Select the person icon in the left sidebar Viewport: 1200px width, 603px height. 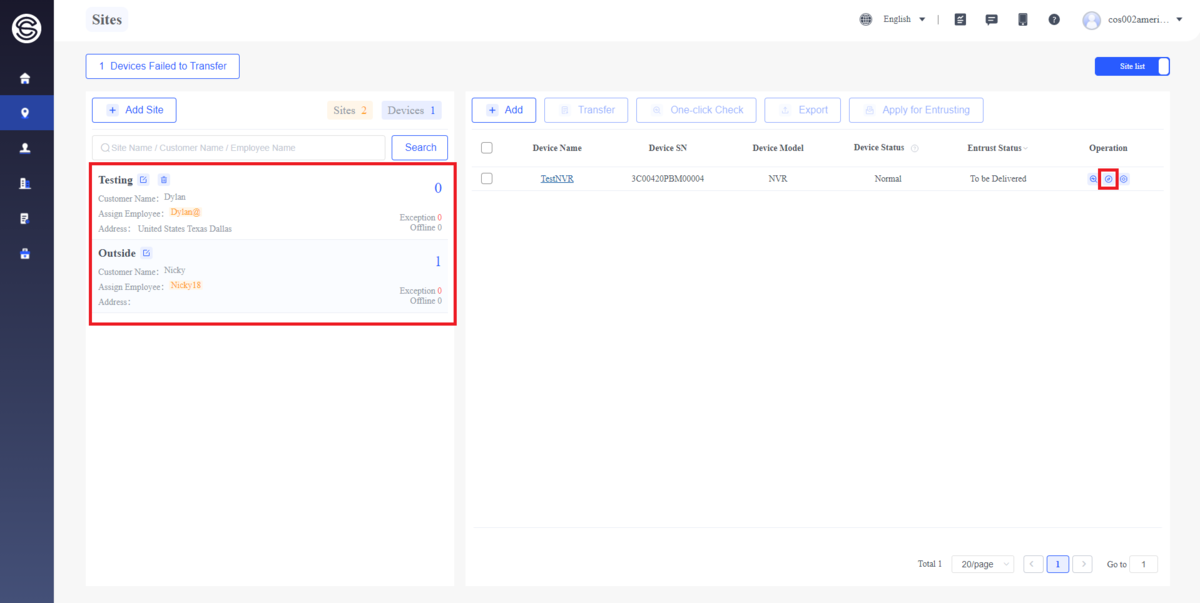click(25, 147)
